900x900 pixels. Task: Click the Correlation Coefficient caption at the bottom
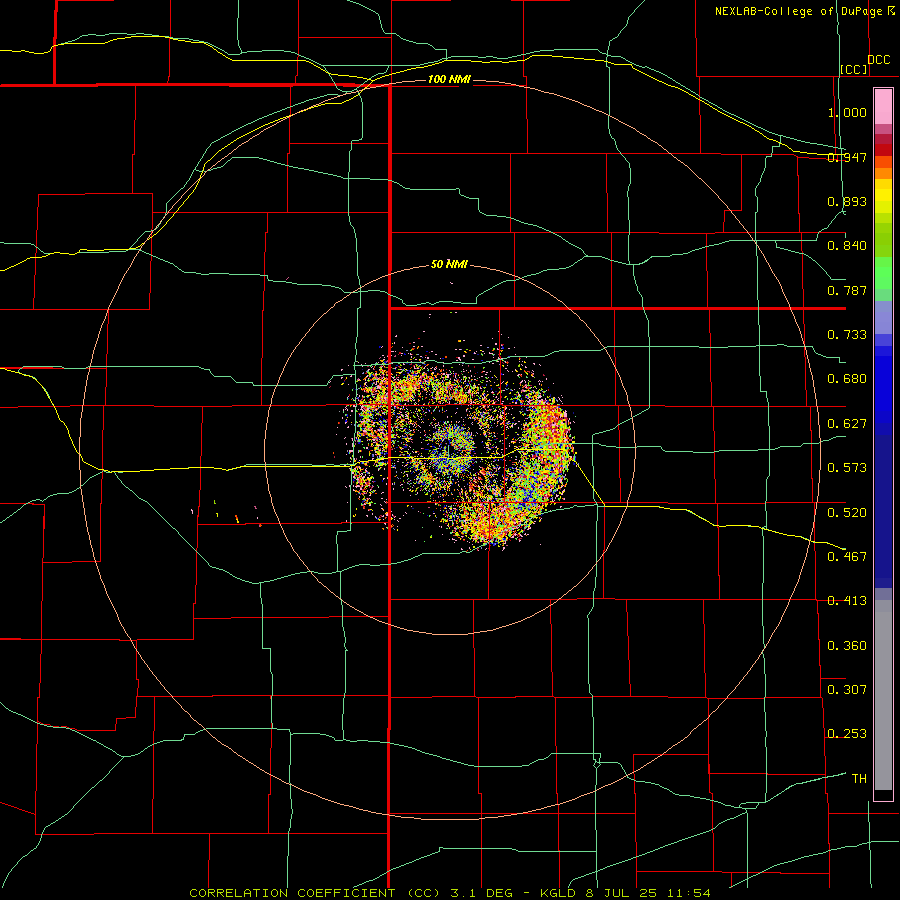[x=450, y=893]
